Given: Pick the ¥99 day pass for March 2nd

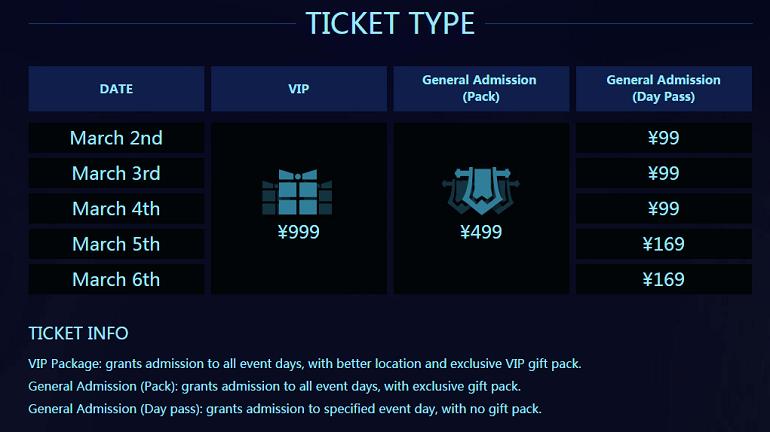Looking at the screenshot, I should [663, 138].
